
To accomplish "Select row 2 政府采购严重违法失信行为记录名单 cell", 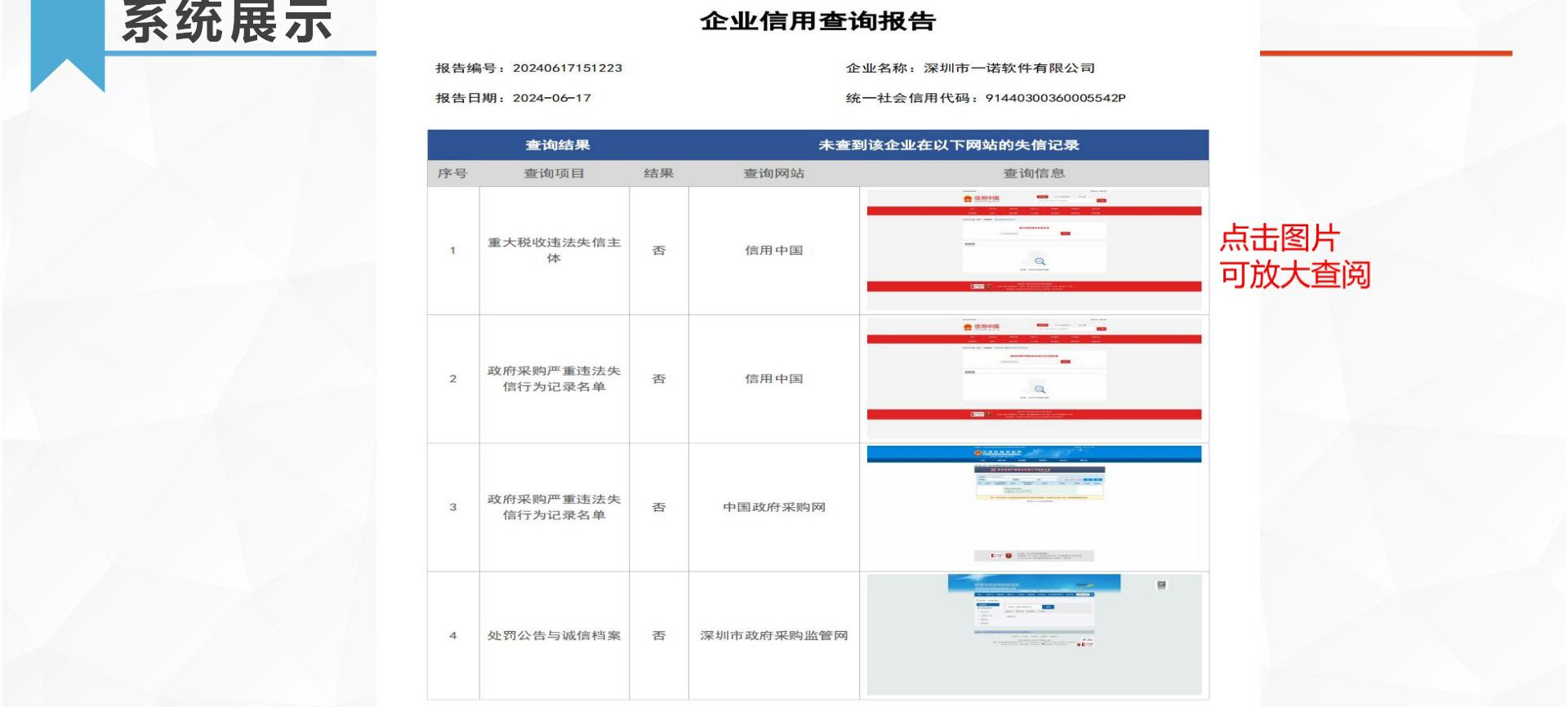I will pos(555,379).
